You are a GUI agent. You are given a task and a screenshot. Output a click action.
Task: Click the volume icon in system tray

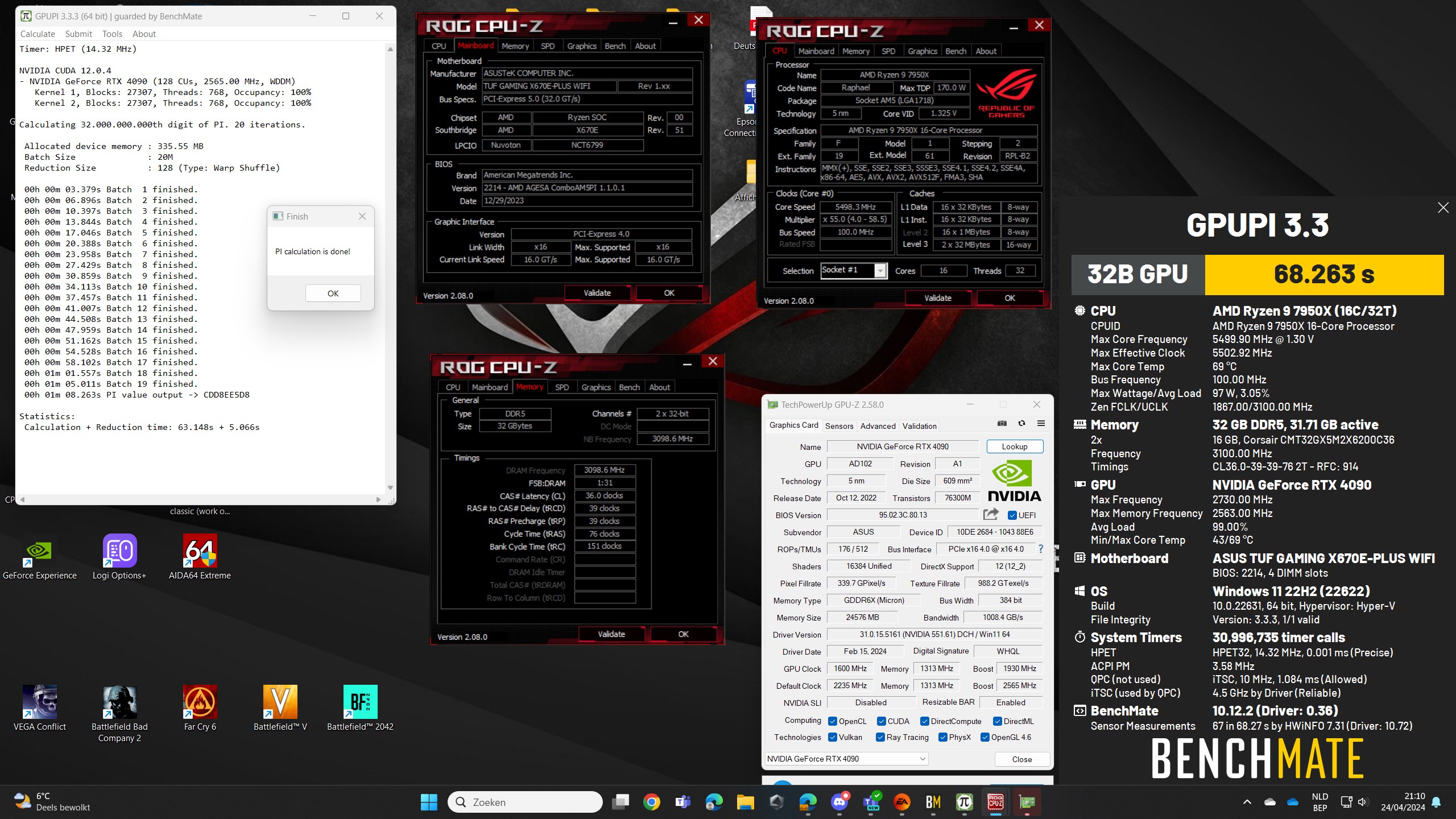coord(1363,802)
